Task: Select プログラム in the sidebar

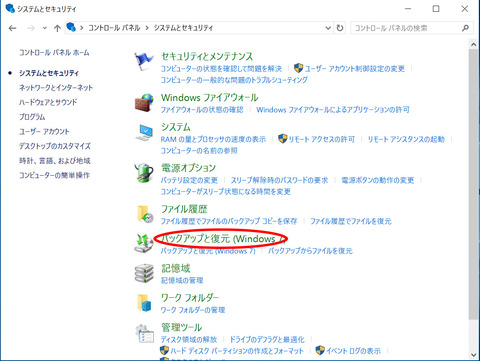Action: 32,117
